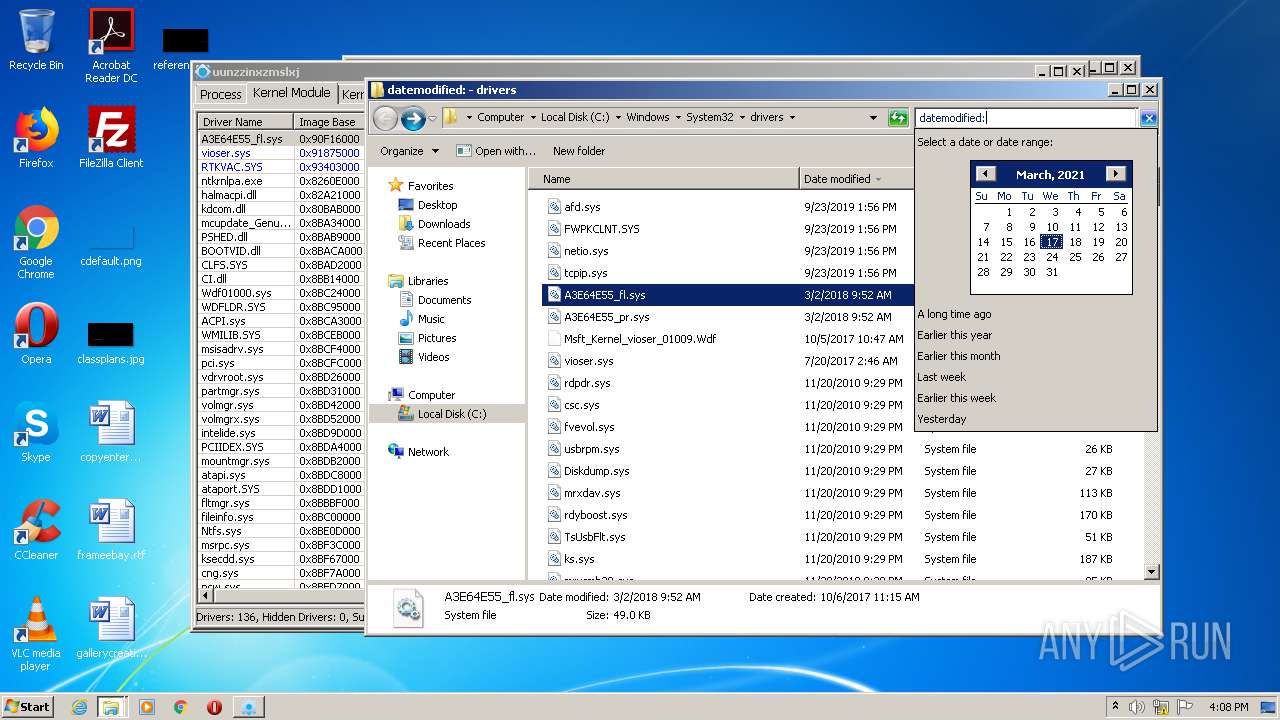Select ntkrnlpa.exe driver row
This screenshot has width=1280, height=720.
(x=280, y=181)
